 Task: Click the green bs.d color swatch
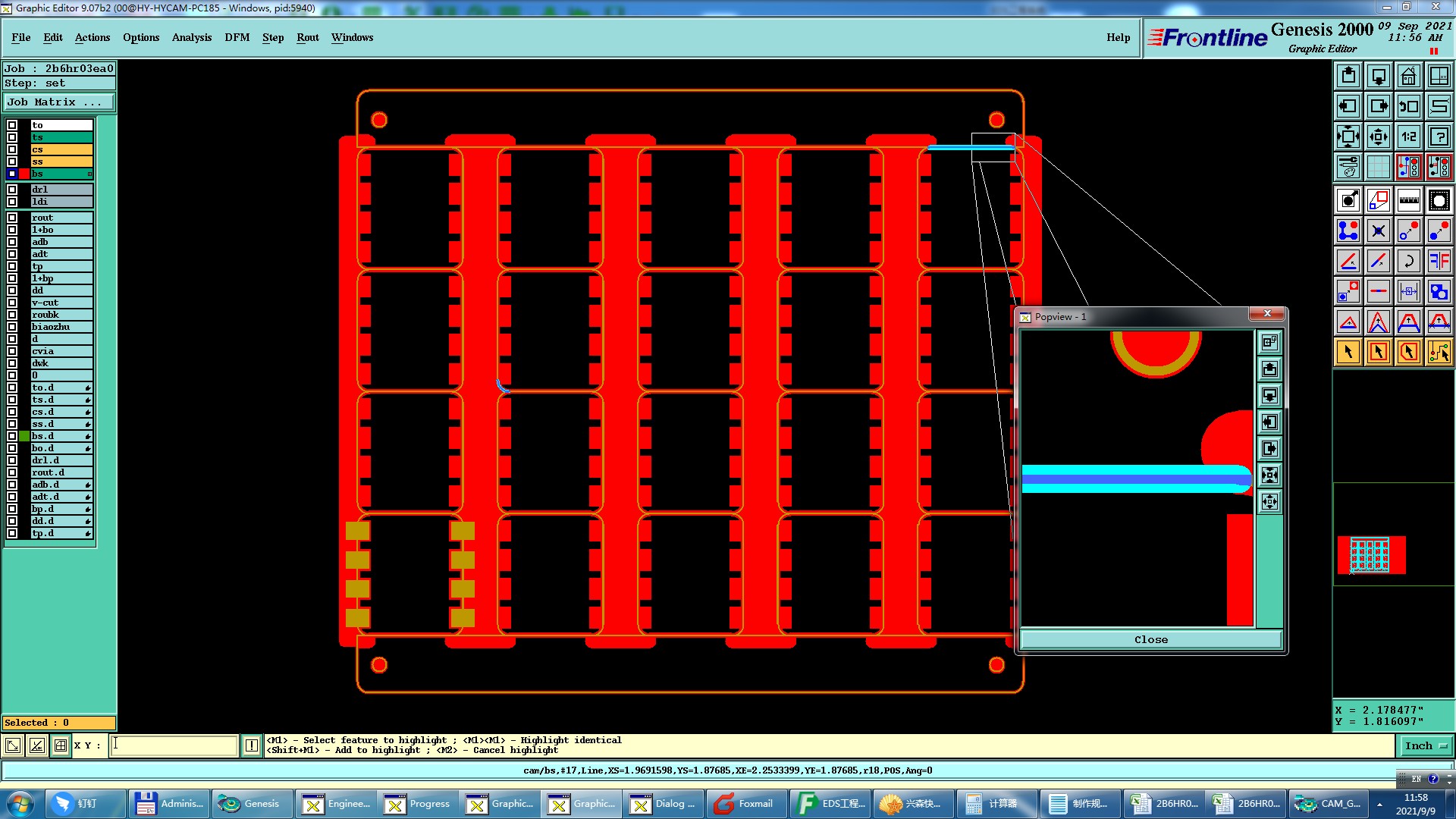pos(24,436)
